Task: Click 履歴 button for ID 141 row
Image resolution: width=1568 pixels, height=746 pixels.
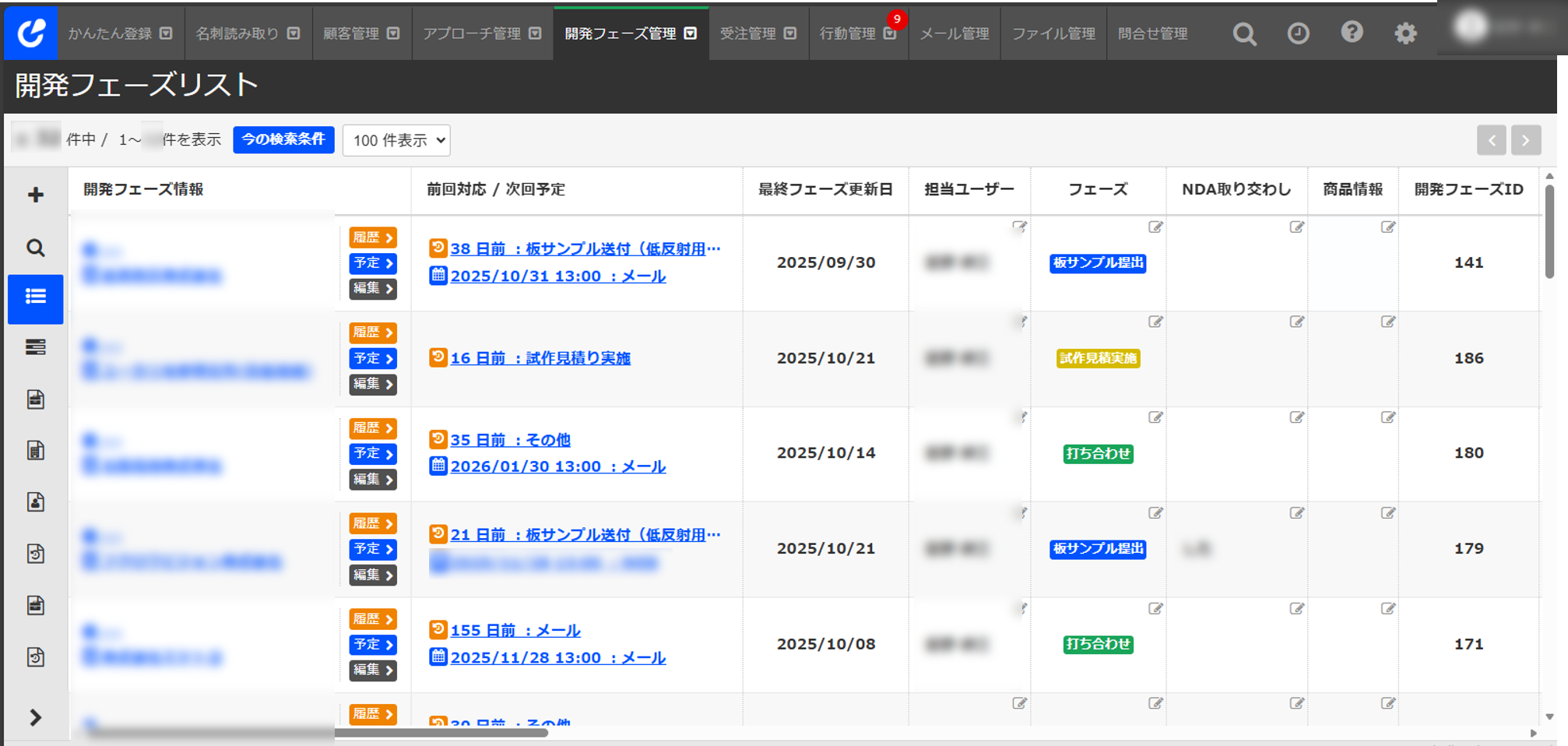Action: pyautogui.click(x=373, y=238)
